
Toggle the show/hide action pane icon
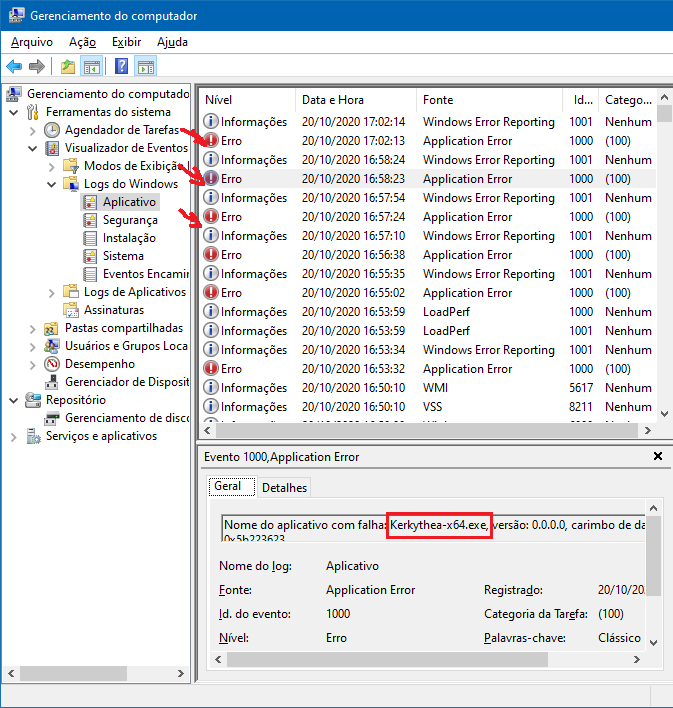(145, 67)
